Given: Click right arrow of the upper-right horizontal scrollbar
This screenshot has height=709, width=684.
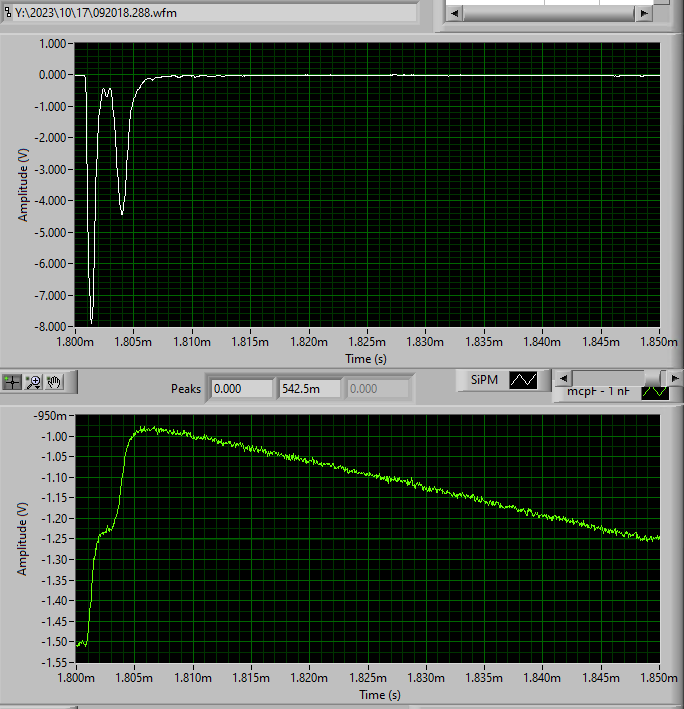Looking at the screenshot, I should coord(644,14).
